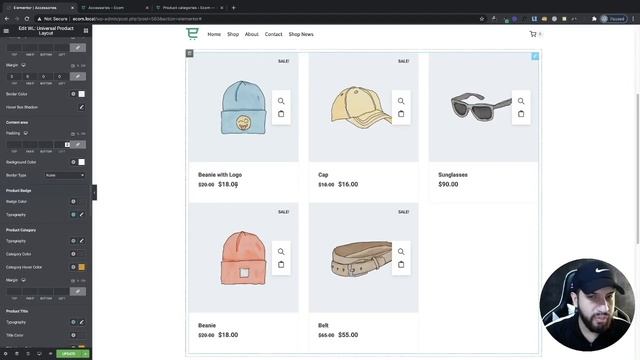Toggle linked values for Margin fields
Image resolution: width=640 pixels, height=360 pixels.
click(x=78, y=76)
